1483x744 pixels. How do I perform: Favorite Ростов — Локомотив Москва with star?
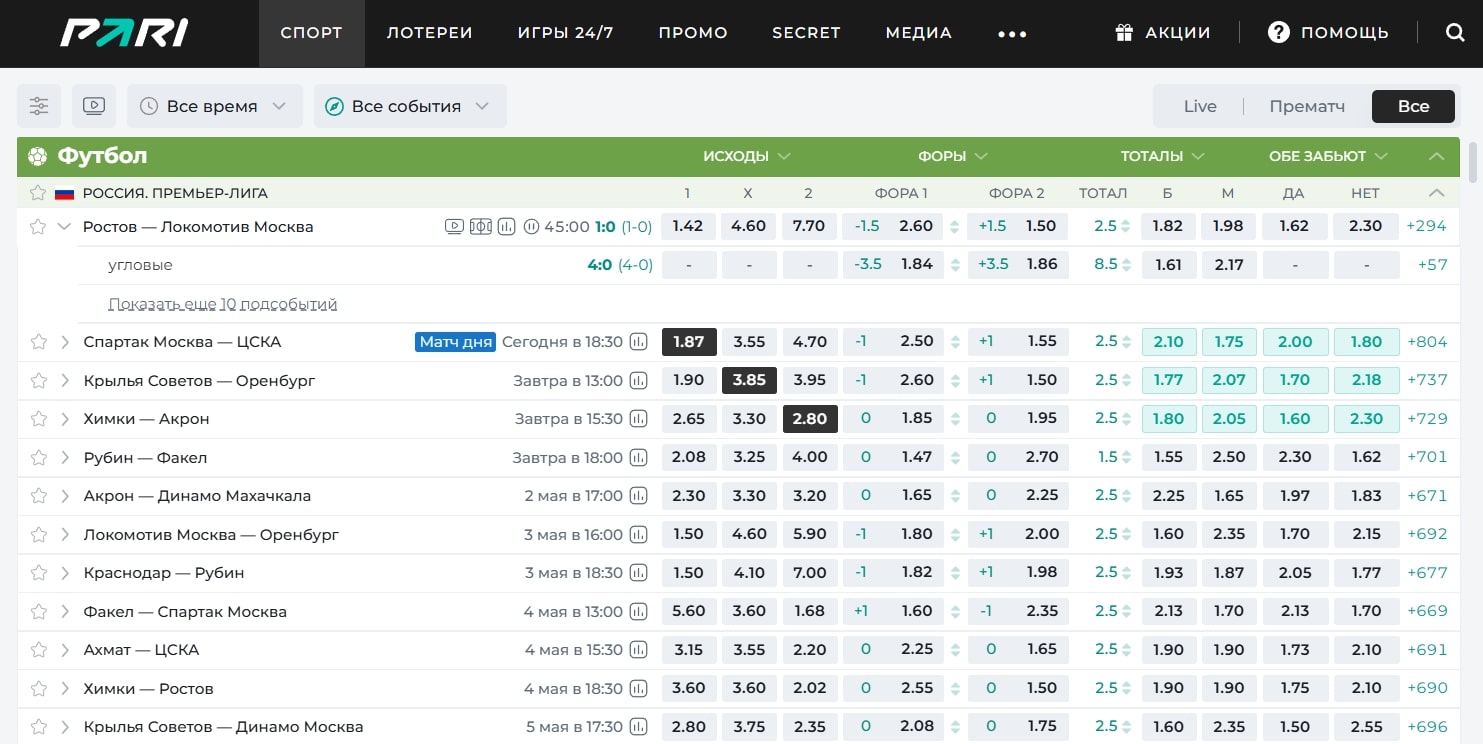point(38,226)
